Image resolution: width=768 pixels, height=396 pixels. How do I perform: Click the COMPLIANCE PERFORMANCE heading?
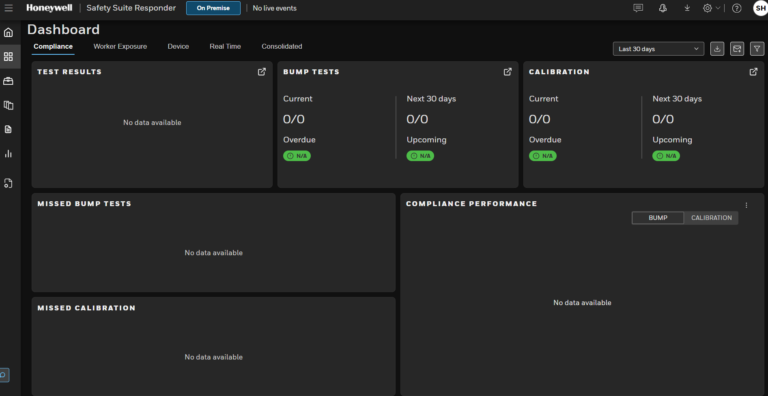[x=472, y=203]
